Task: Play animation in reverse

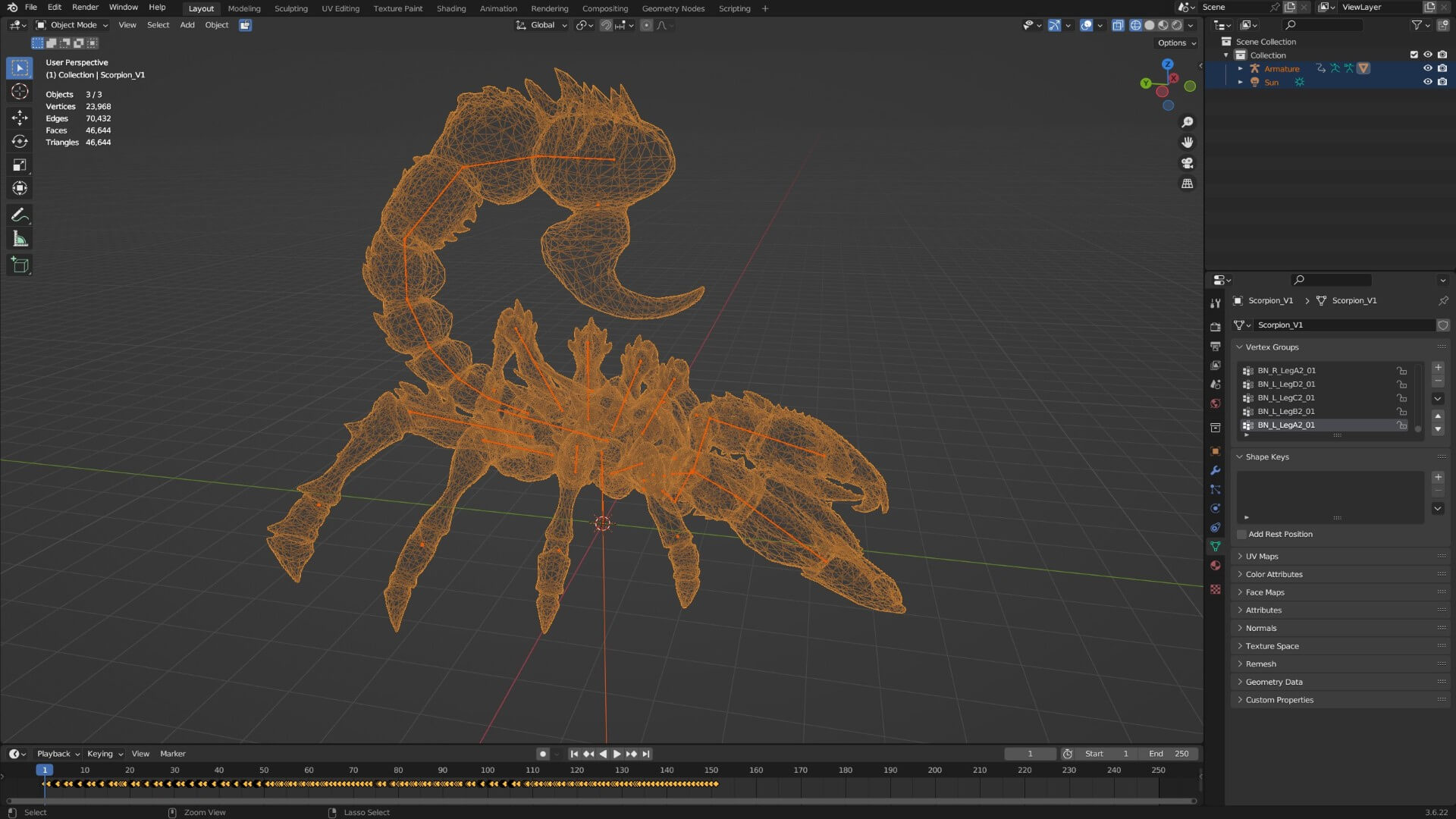Action: (603, 754)
